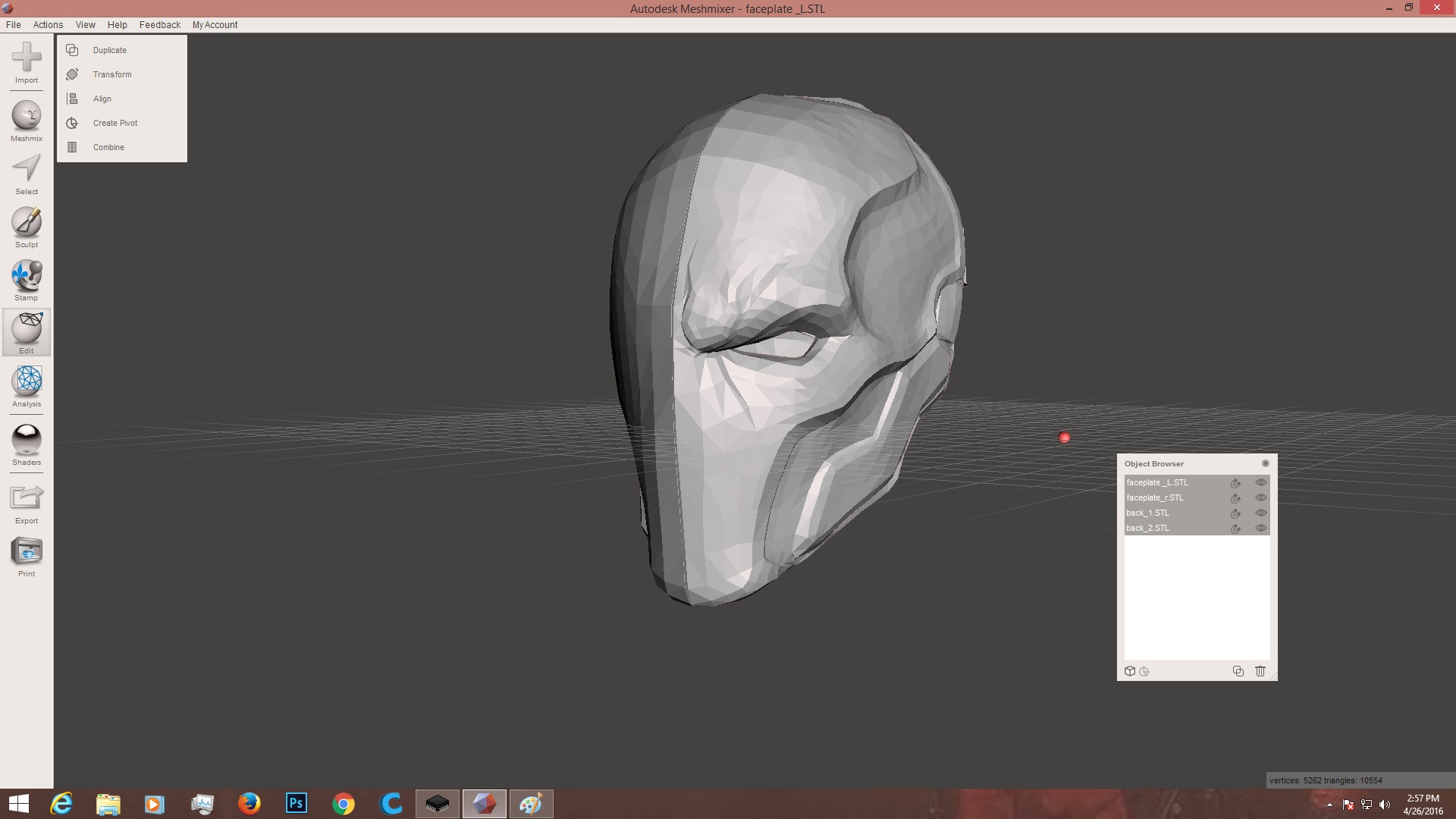1456x819 pixels.
Task: Open Firefox from the taskbar
Action: [249, 804]
